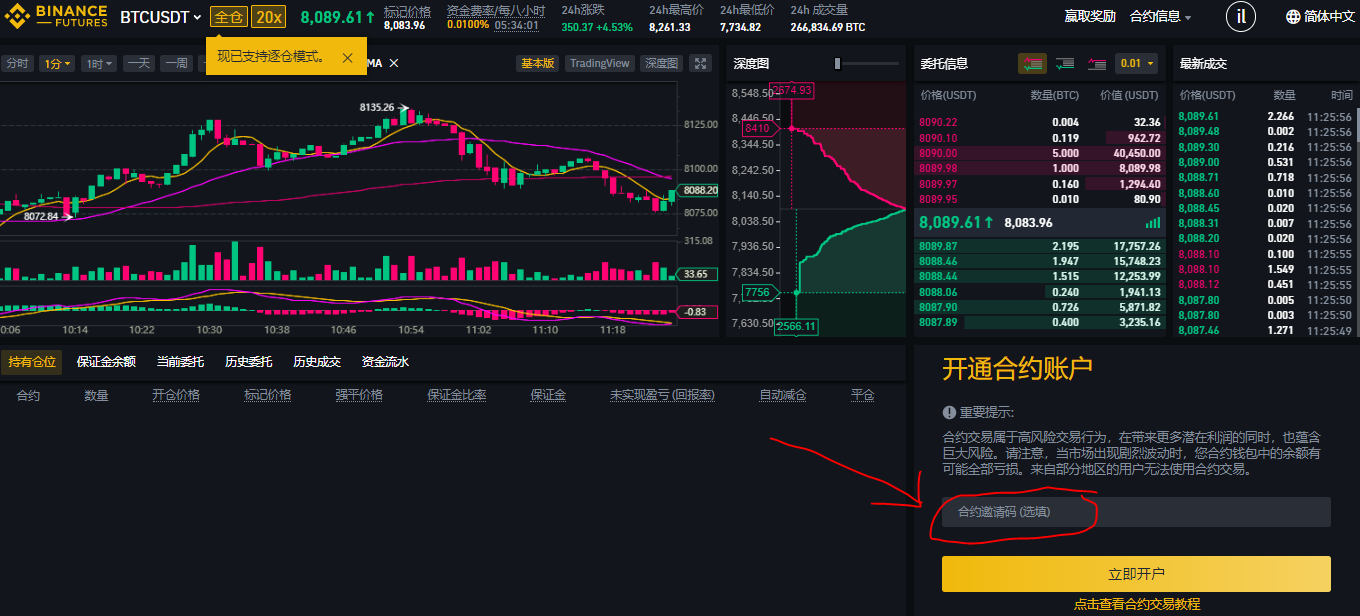Select the 历史成交 tab
Viewport: 1360px width, 616px height.
[316, 362]
